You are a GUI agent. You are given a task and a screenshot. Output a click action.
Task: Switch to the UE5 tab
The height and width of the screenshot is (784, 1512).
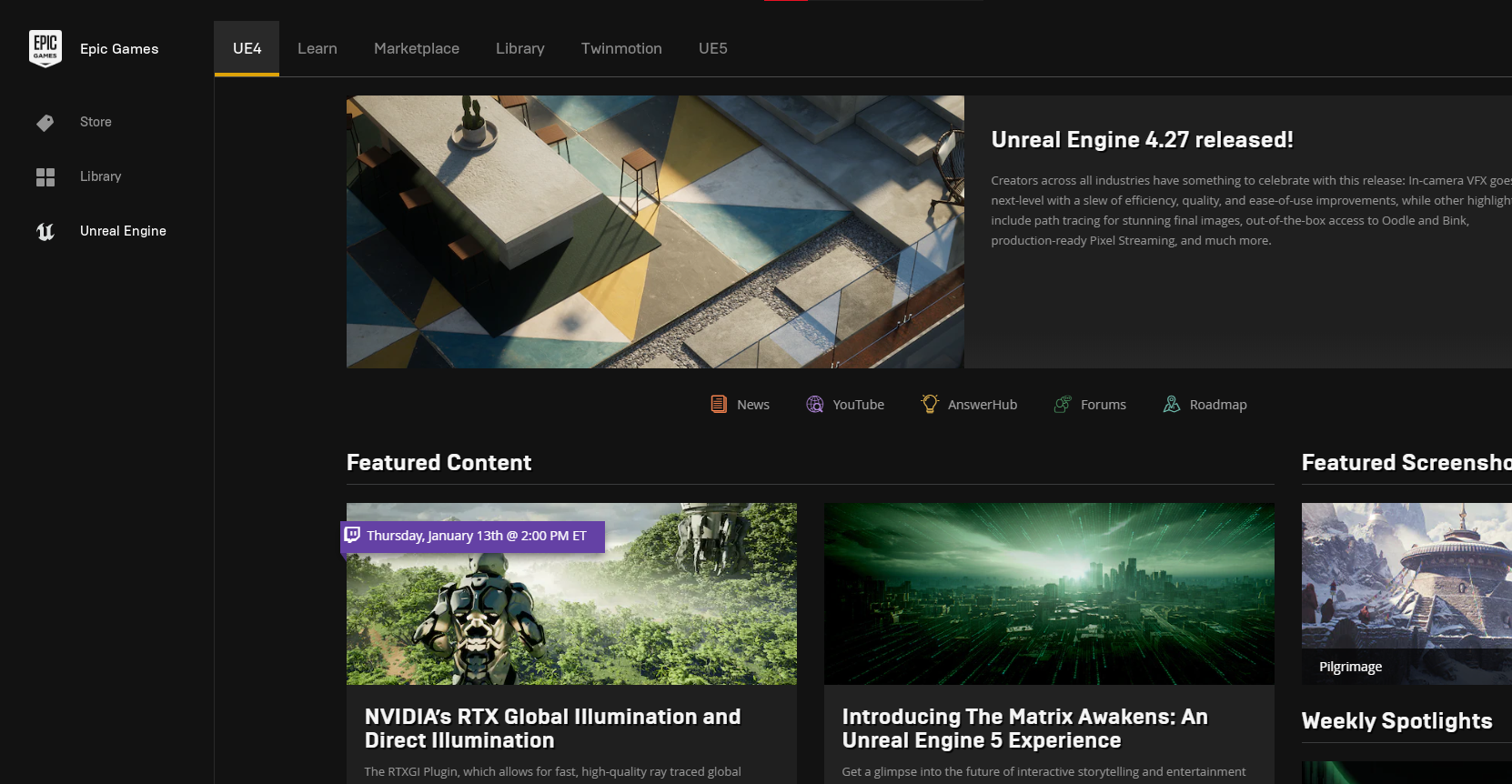[x=713, y=48]
